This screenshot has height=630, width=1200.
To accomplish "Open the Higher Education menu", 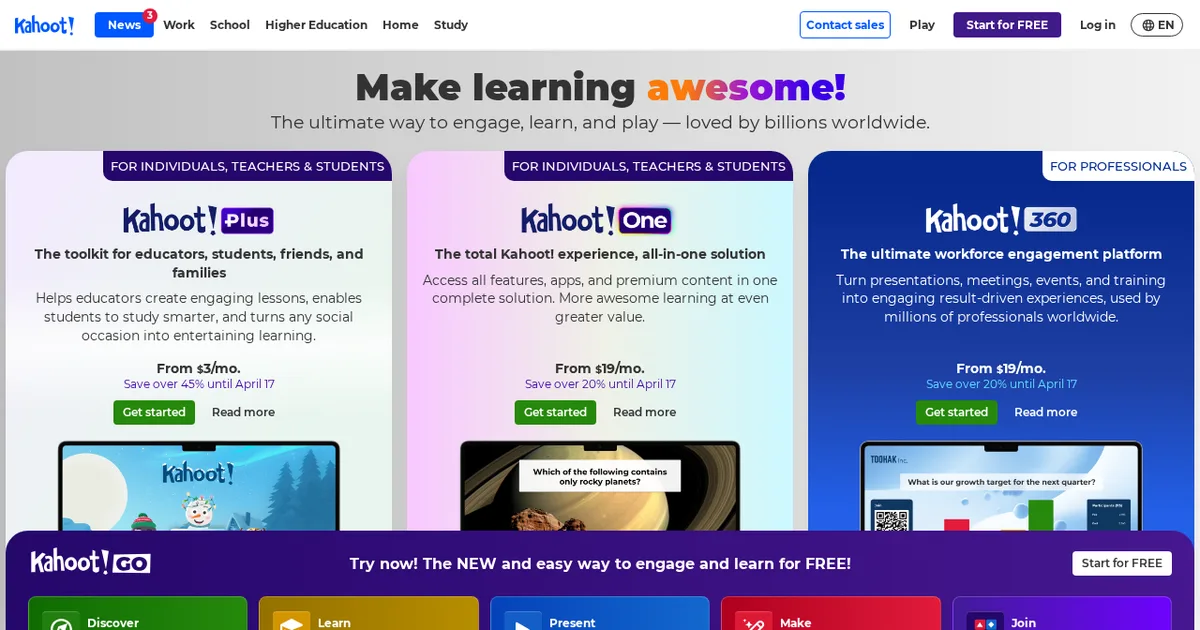I will point(316,25).
